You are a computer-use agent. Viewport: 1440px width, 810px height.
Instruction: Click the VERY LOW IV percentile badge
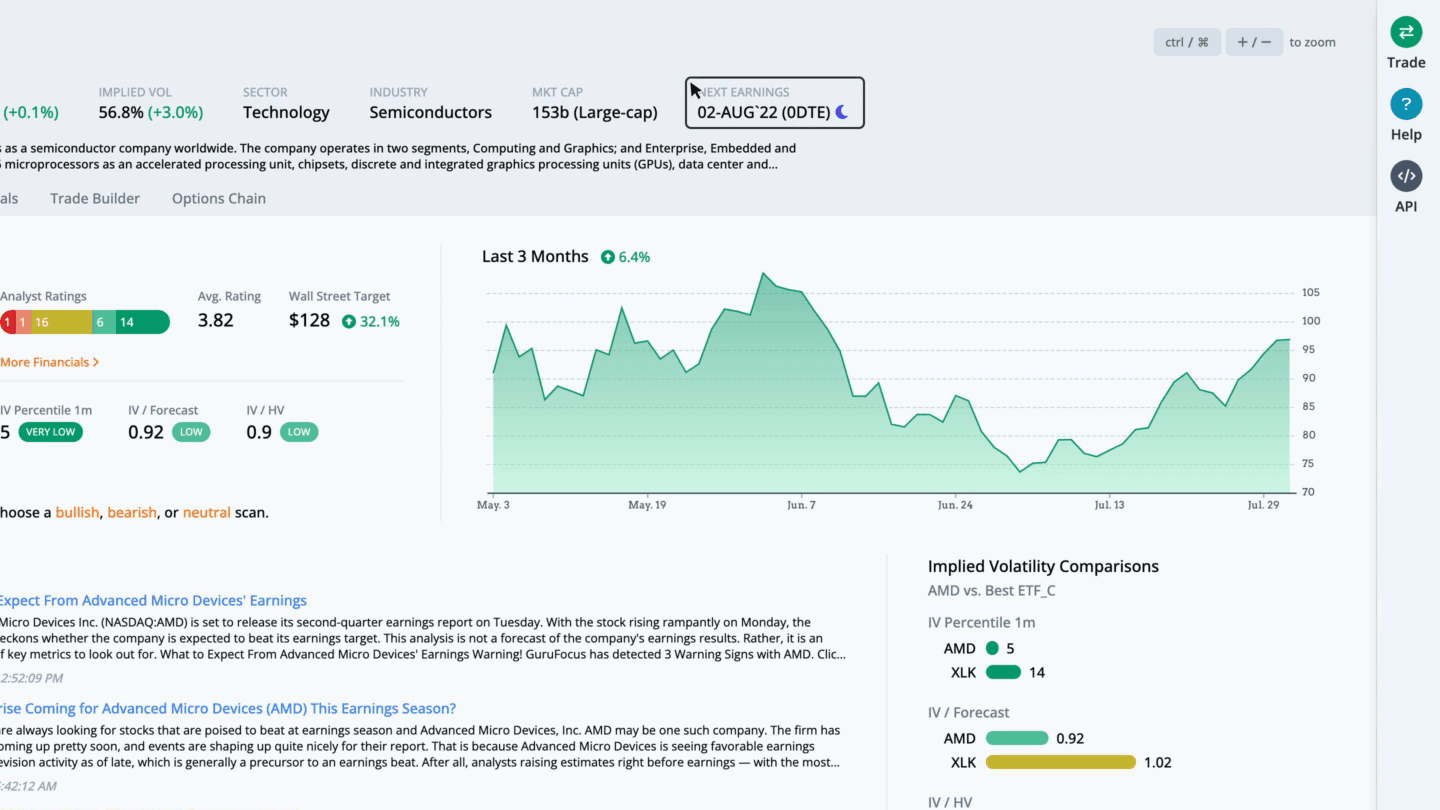coord(50,432)
